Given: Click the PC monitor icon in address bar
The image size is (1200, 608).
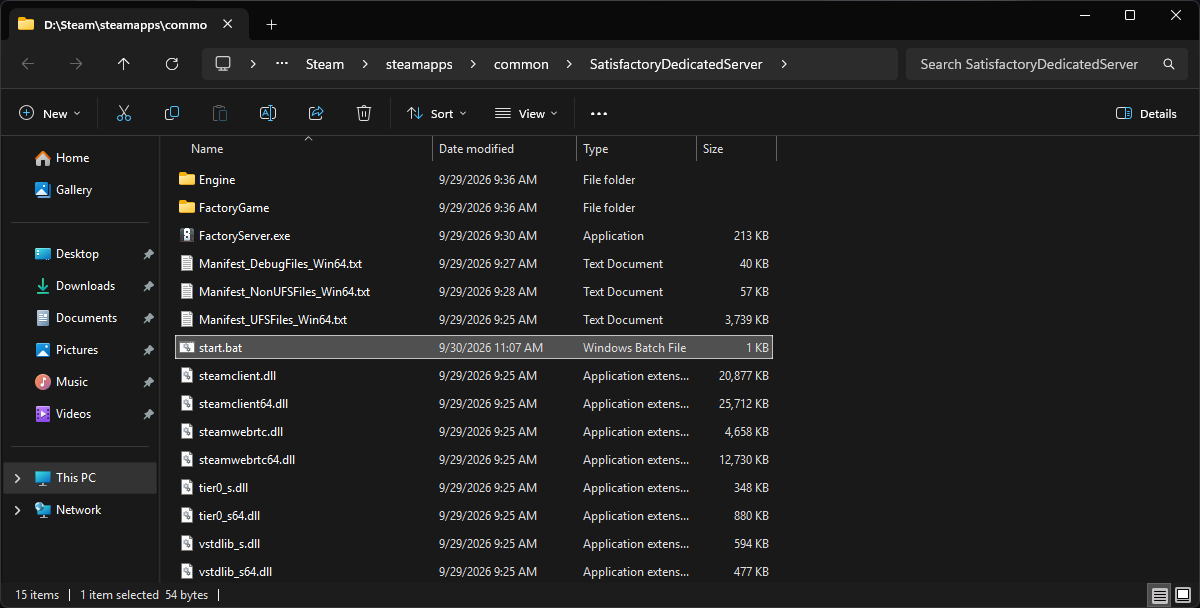Looking at the screenshot, I should point(223,64).
